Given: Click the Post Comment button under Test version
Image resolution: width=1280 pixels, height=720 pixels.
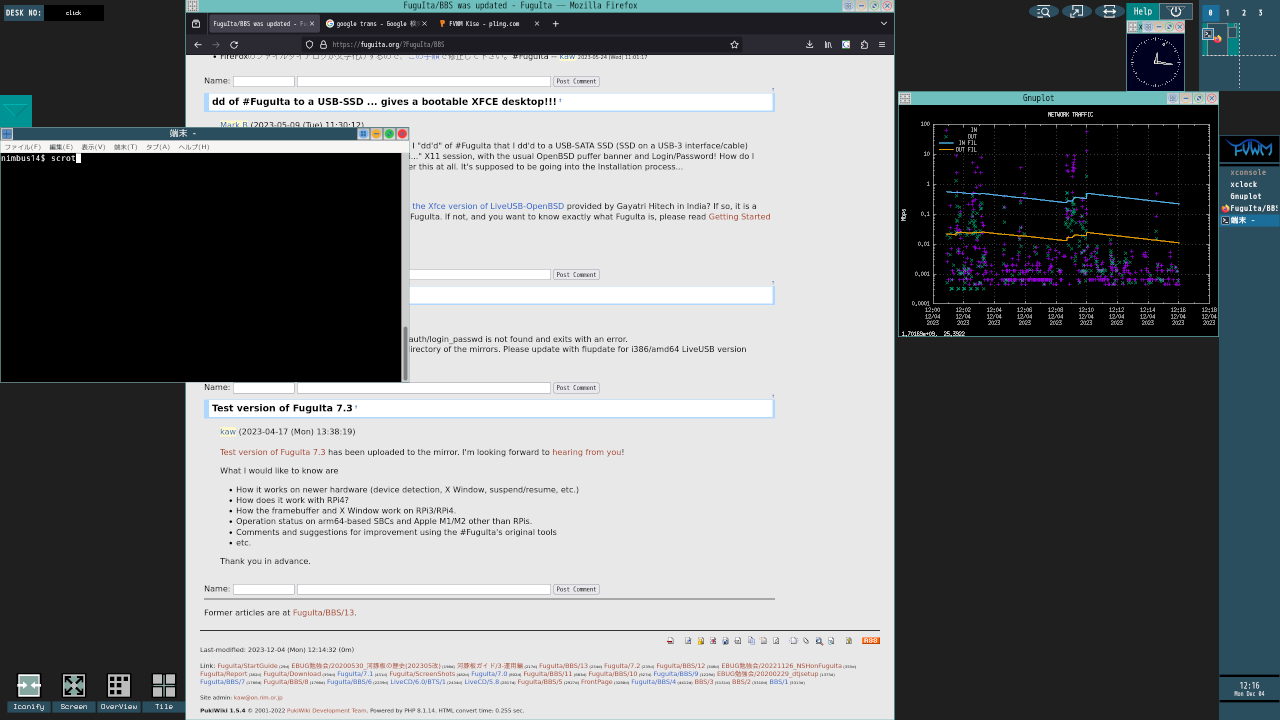Looking at the screenshot, I should click(x=576, y=589).
